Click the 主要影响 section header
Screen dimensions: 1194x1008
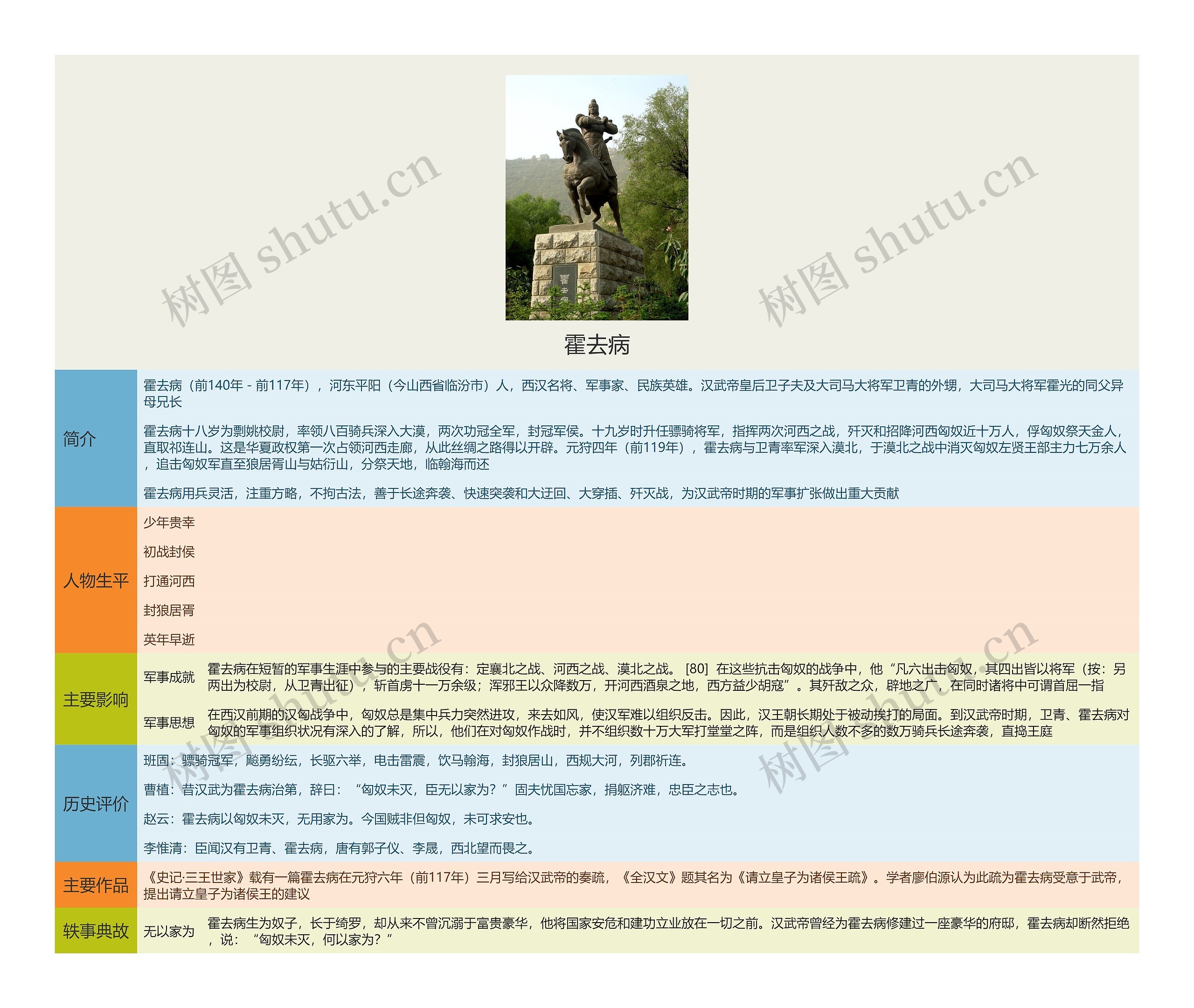click(96, 699)
